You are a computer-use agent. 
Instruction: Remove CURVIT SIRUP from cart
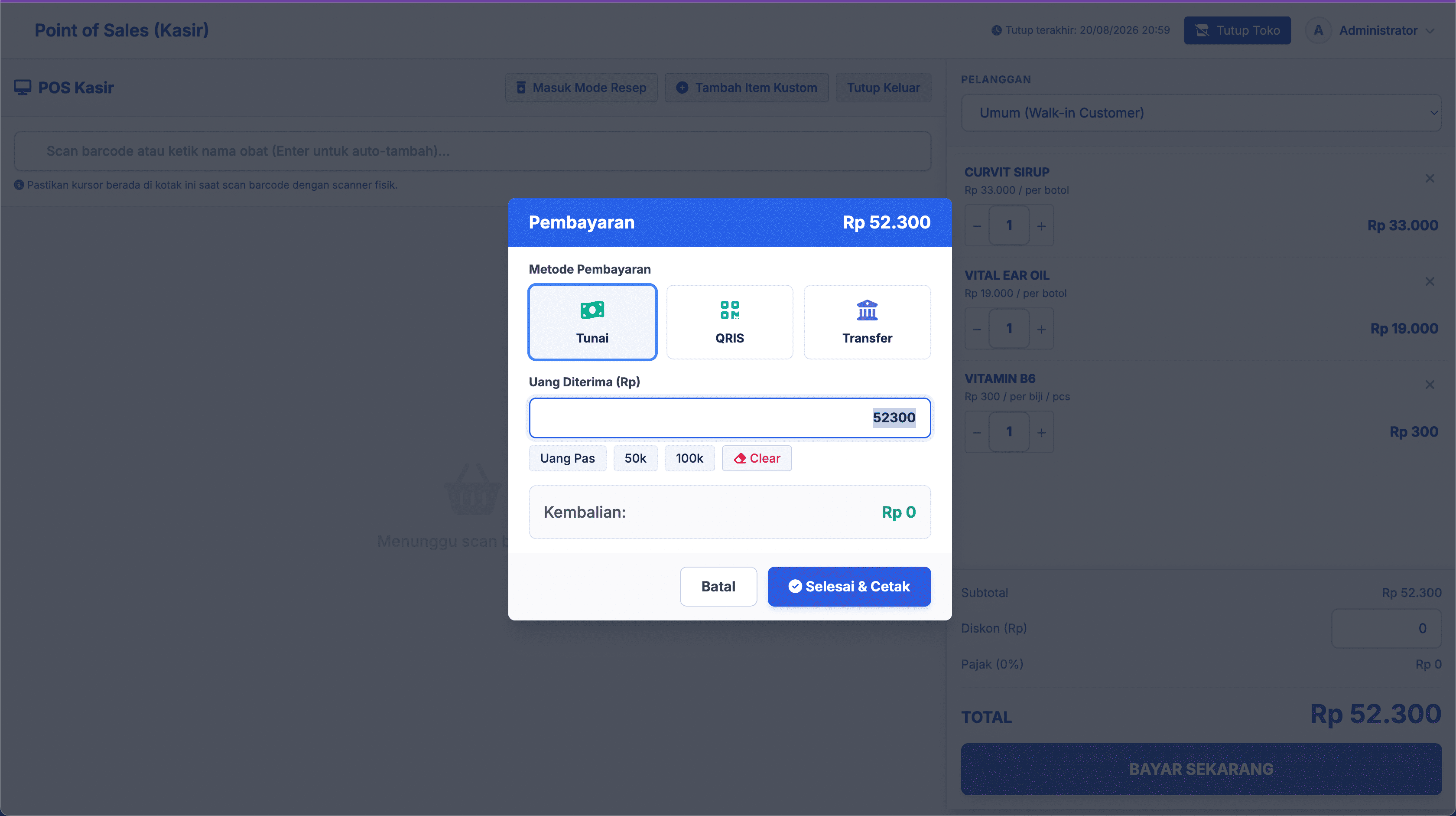pos(1430,178)
